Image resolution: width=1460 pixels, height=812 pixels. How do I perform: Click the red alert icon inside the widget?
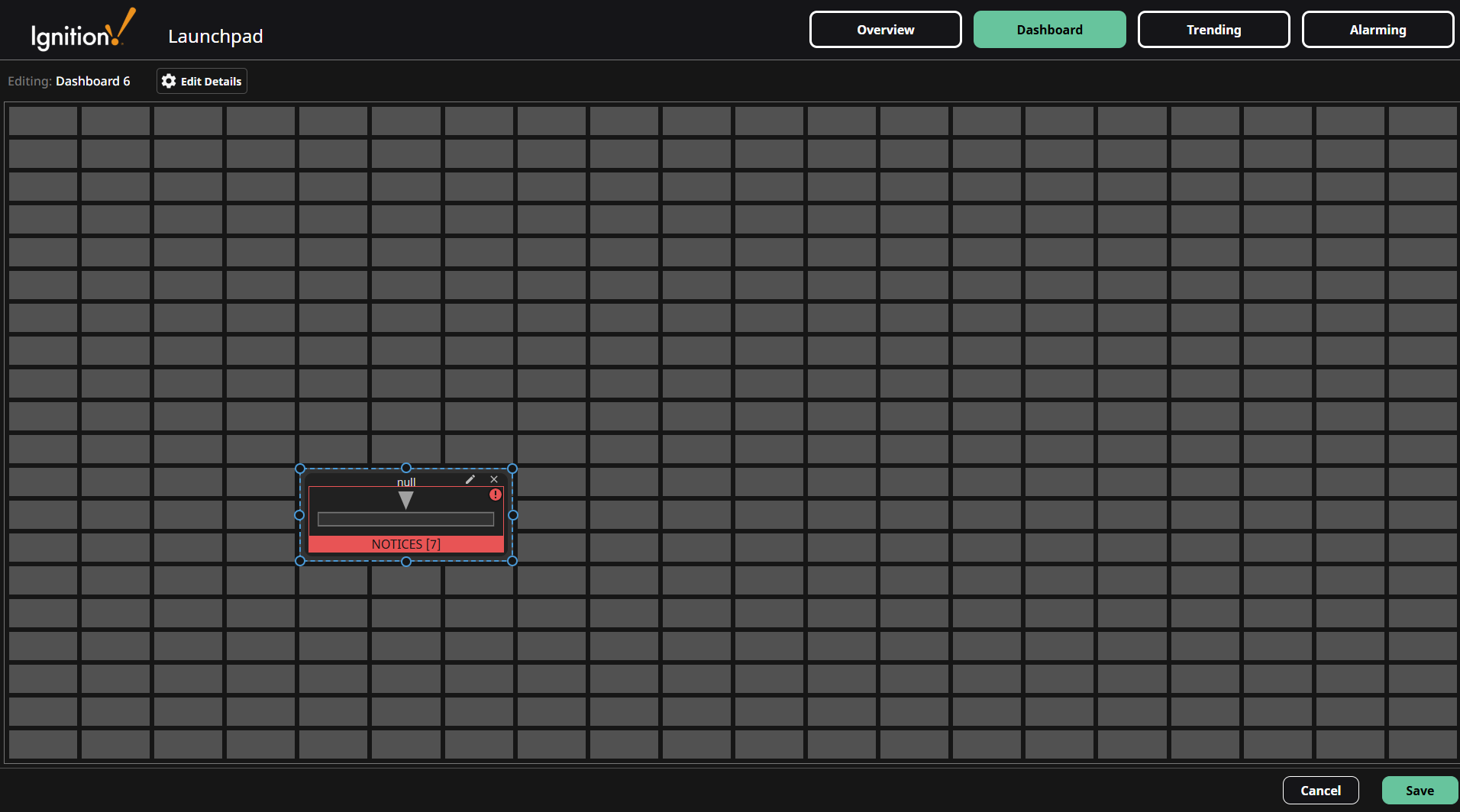pos(495,495)
